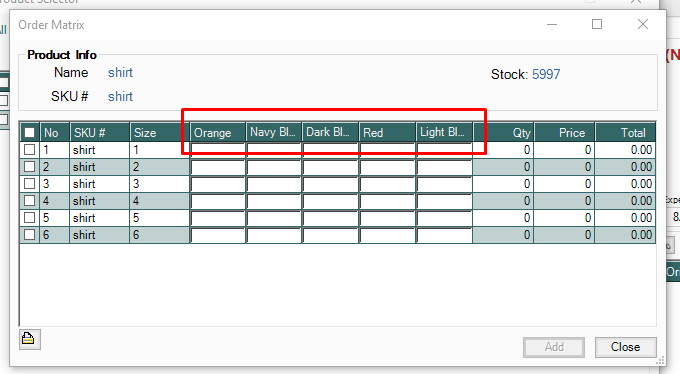Click the Total cell 0.00 in row 1
The width and height of the screenshot is (680, 374).
point(625,150)
